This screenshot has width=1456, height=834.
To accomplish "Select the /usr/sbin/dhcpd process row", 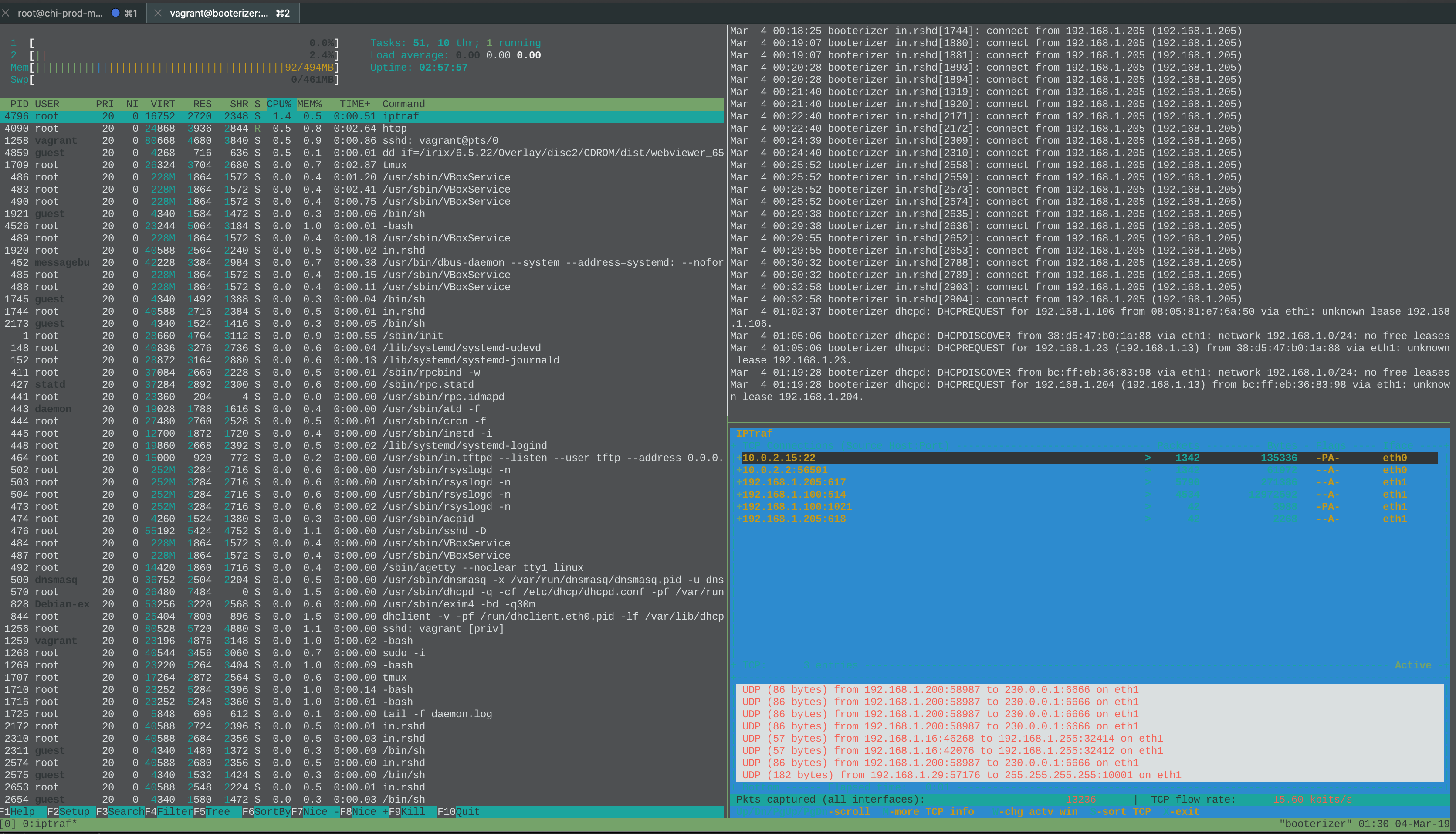I will [362, 592].
